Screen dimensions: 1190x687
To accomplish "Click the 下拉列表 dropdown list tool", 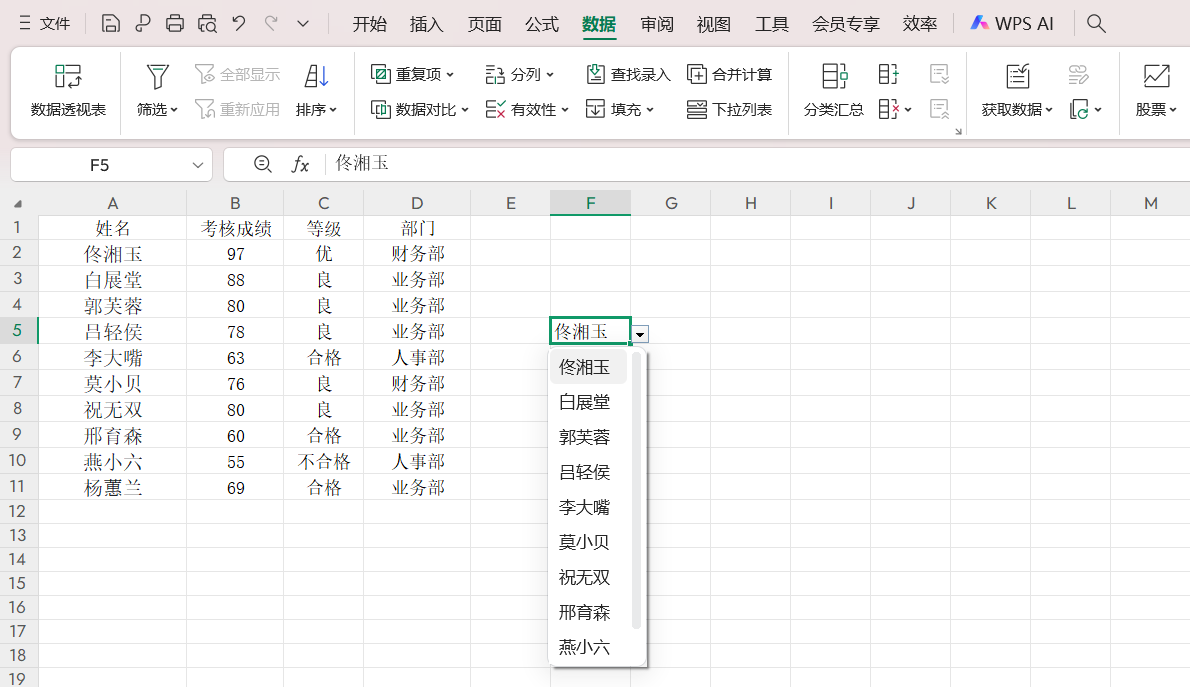I will [730, 110].
